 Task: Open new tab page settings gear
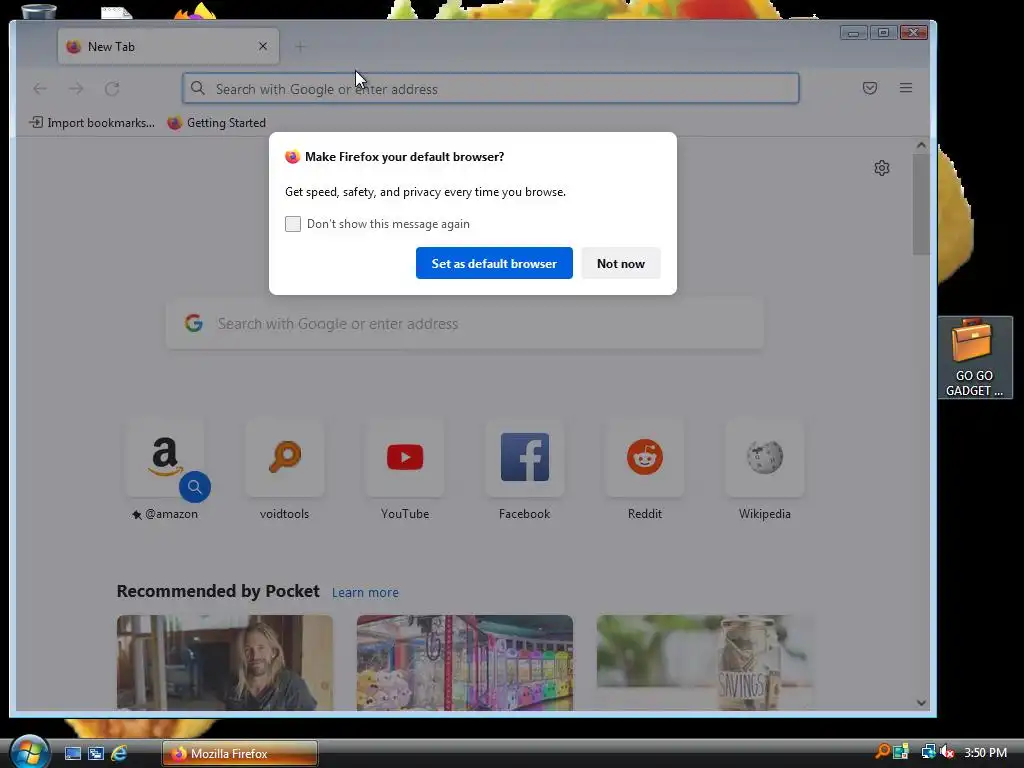[882, 168]
